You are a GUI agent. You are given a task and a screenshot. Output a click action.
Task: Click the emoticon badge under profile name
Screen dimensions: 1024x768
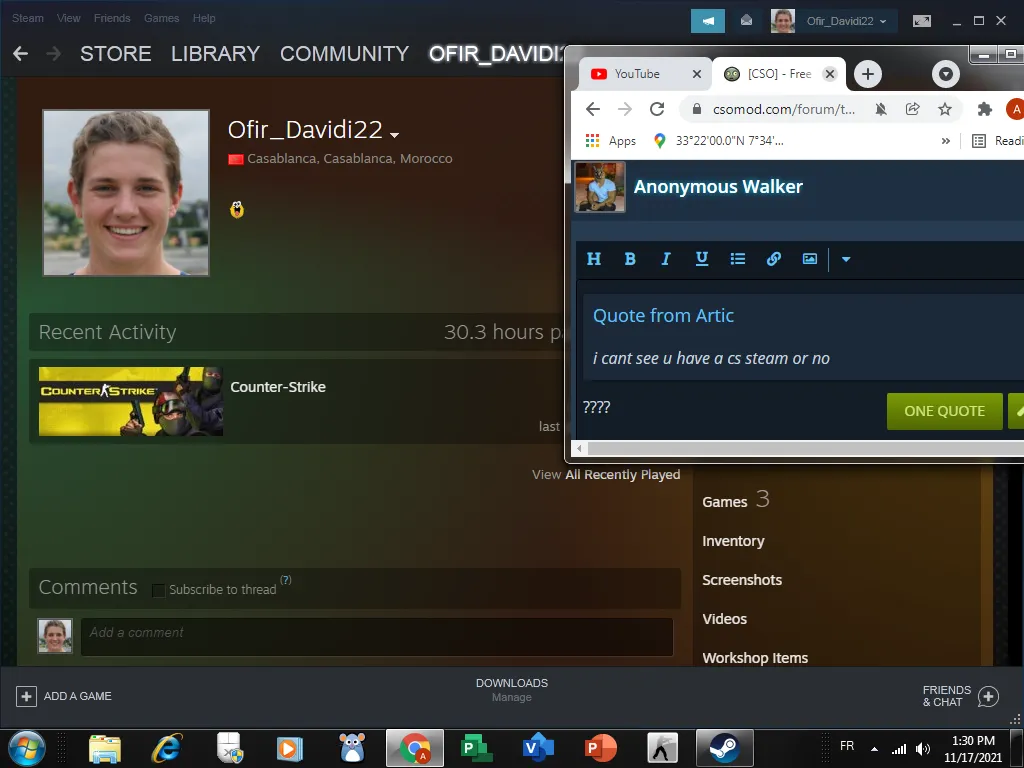[x=237, y=210]
